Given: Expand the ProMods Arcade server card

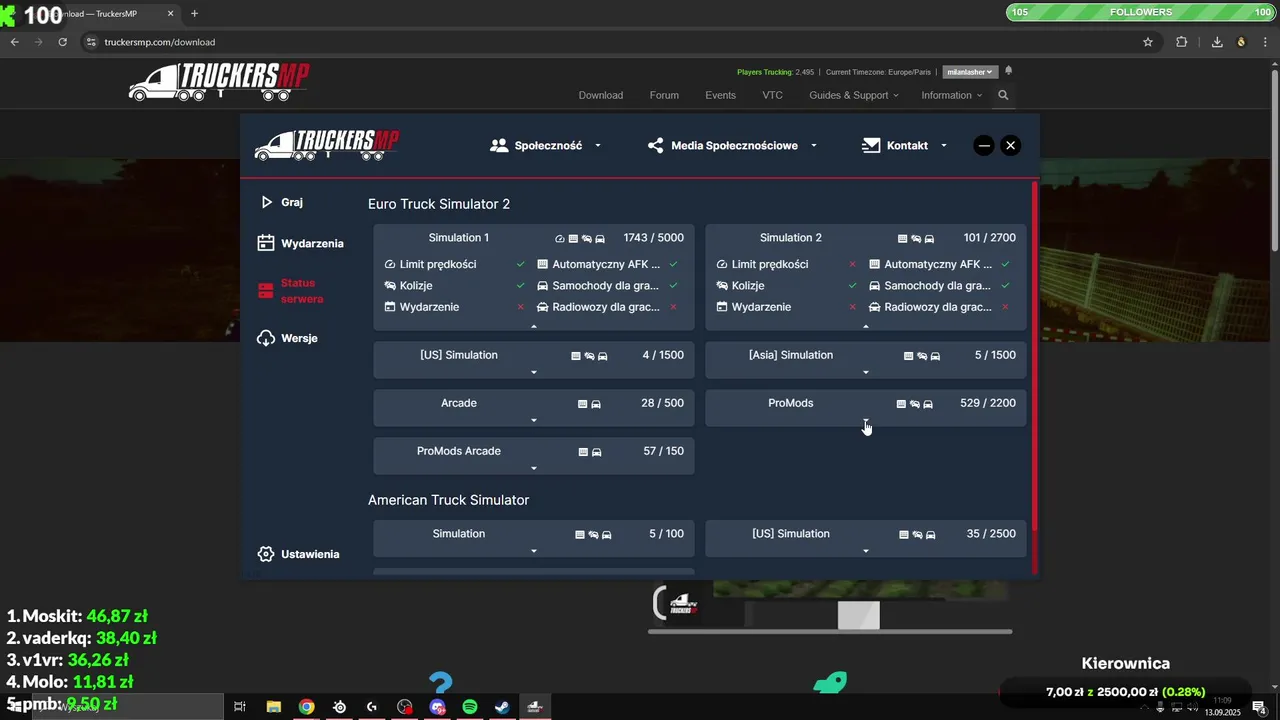Looking at the screenshot, I should pos(534,469).
